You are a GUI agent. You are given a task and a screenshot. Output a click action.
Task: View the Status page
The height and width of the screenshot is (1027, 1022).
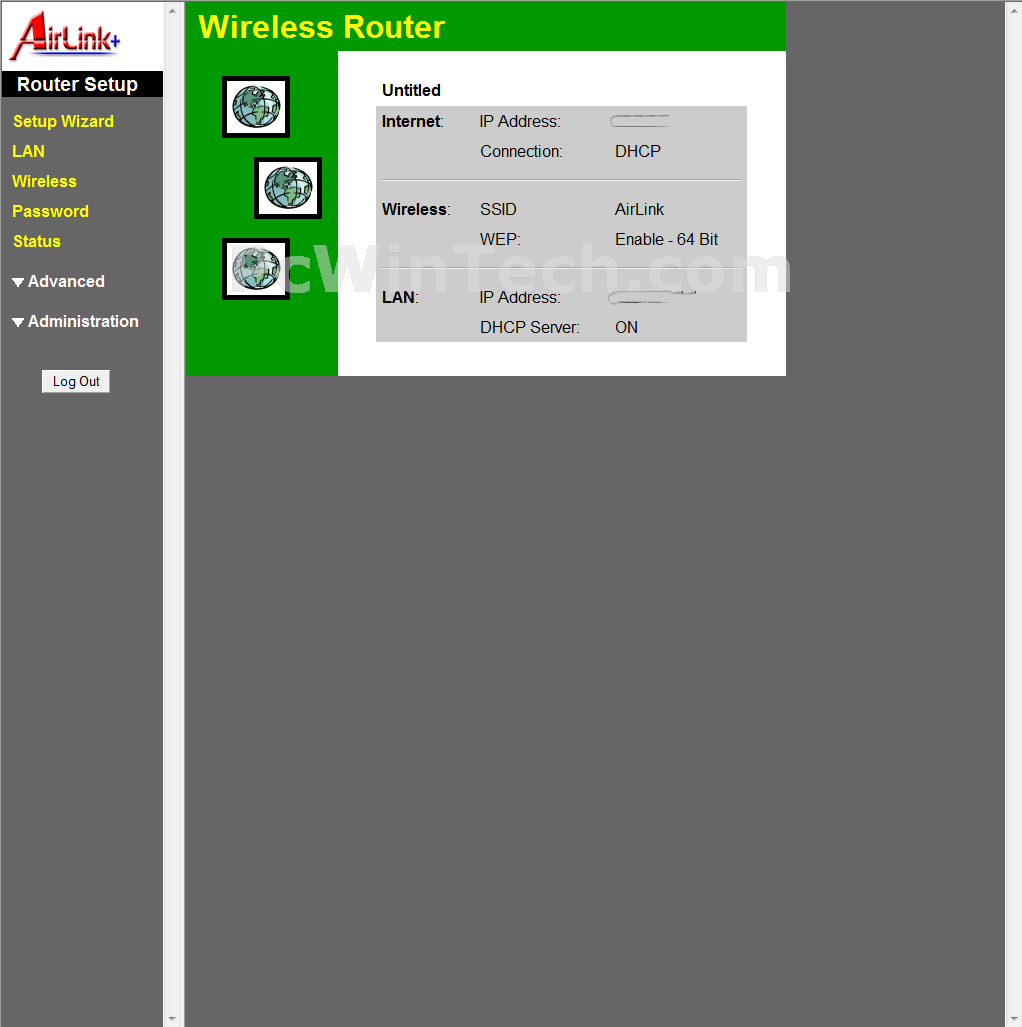[x=37, y=242]
